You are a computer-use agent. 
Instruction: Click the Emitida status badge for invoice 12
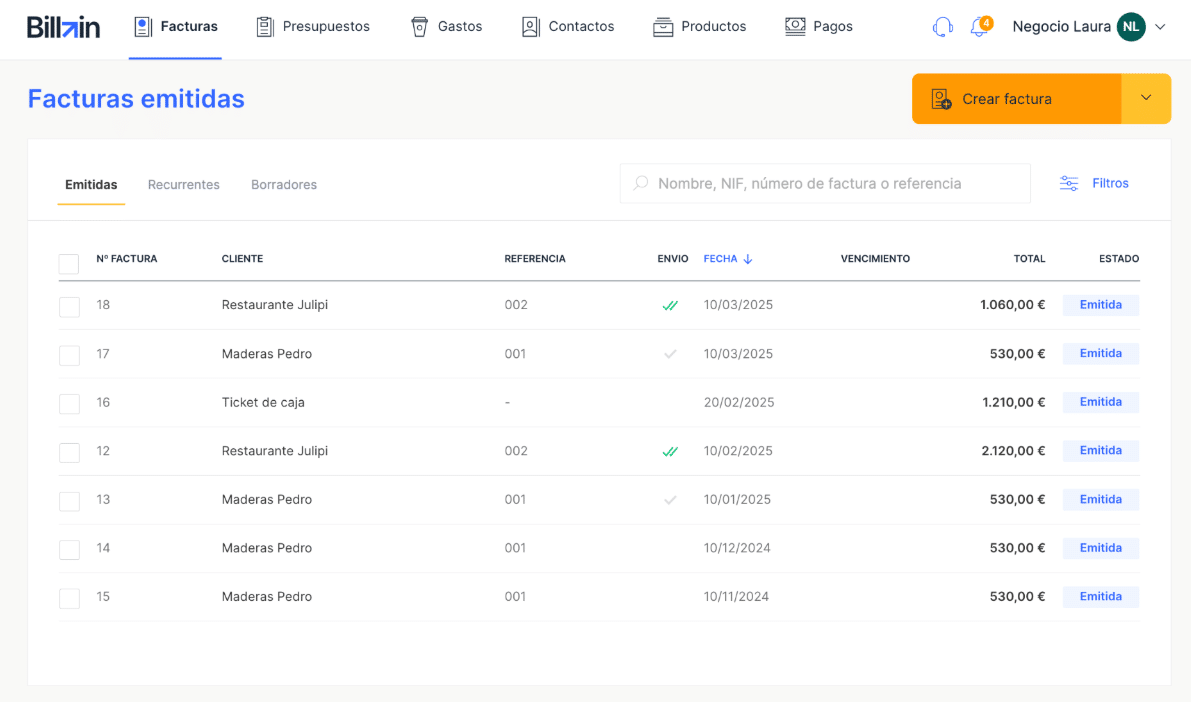1100,451
